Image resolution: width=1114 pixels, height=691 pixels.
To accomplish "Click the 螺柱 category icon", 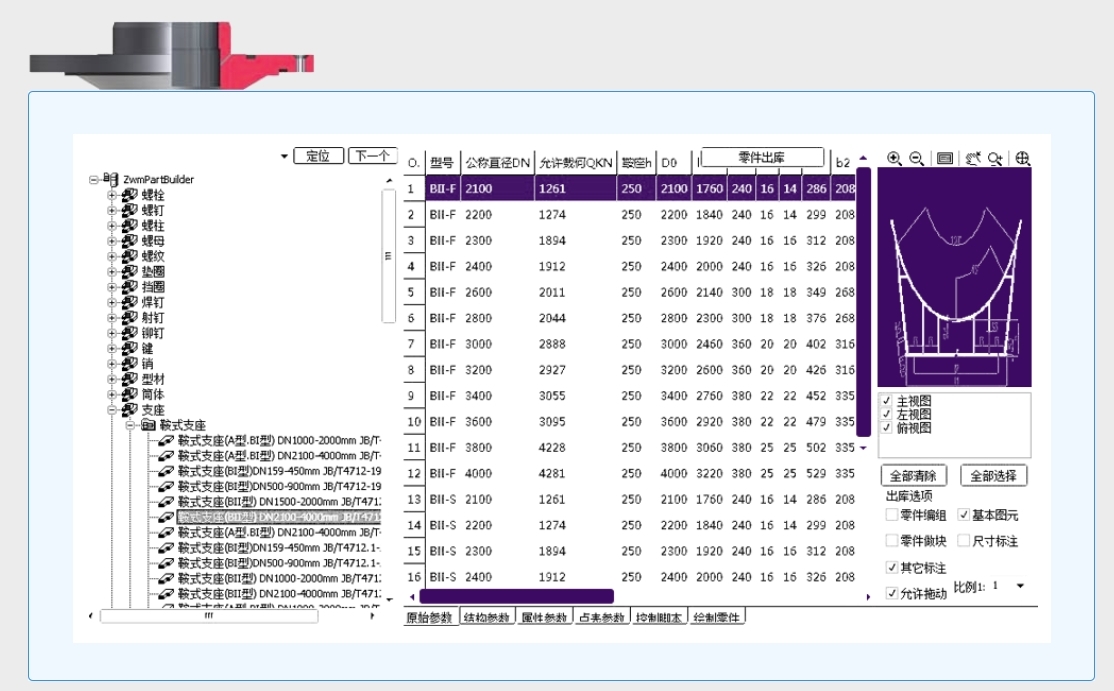I will click(x=129, y=225).
